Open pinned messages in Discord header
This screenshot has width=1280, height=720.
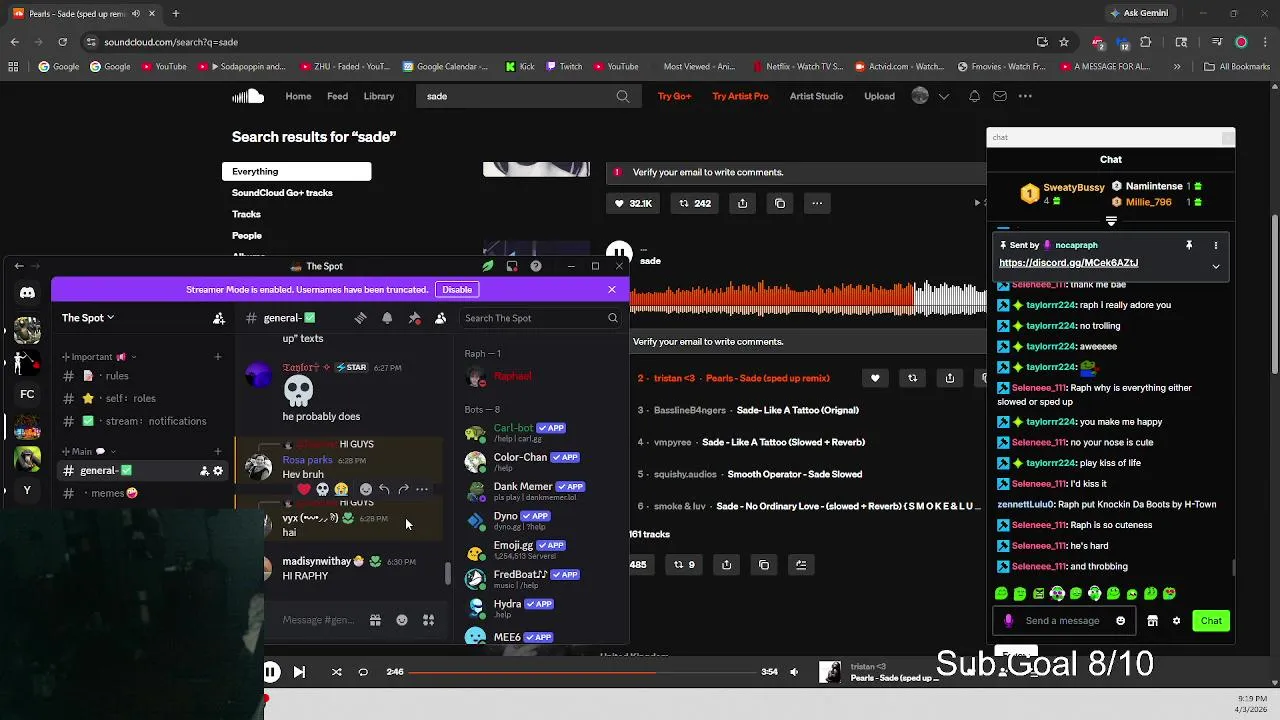tap(414, 318)
